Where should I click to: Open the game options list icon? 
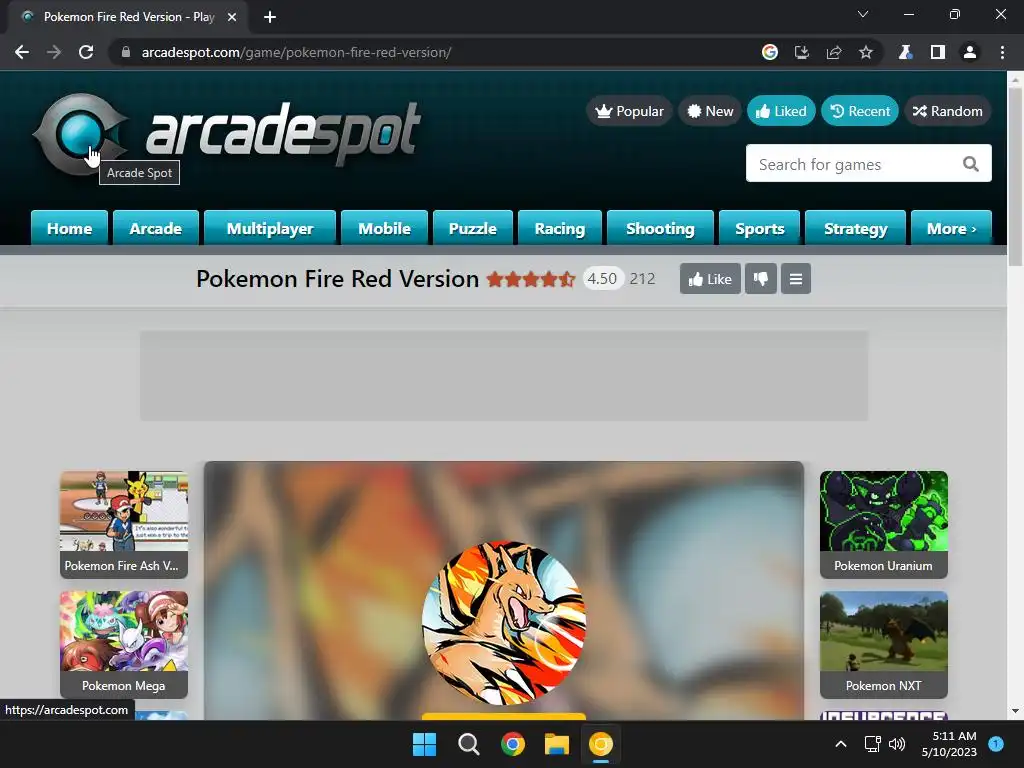[795, 279]
